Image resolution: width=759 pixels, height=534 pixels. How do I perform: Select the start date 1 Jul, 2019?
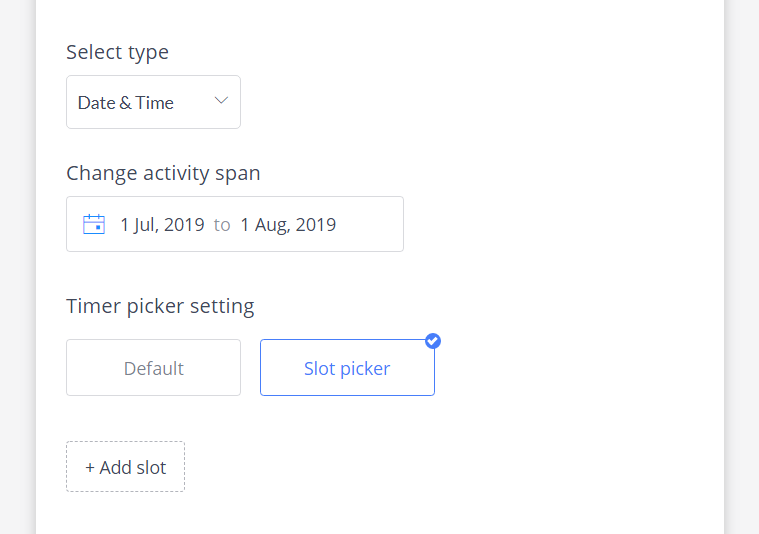click(162, 225)
